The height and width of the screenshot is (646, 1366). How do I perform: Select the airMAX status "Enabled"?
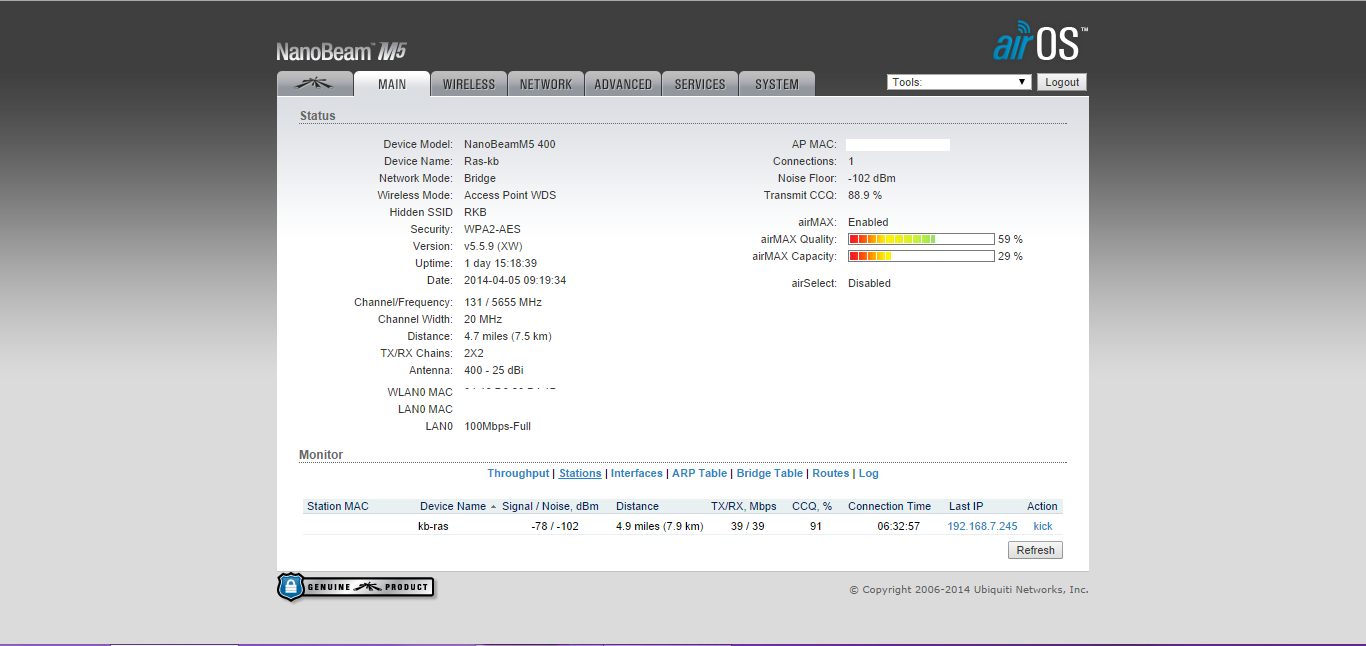(x=868, y=222)
